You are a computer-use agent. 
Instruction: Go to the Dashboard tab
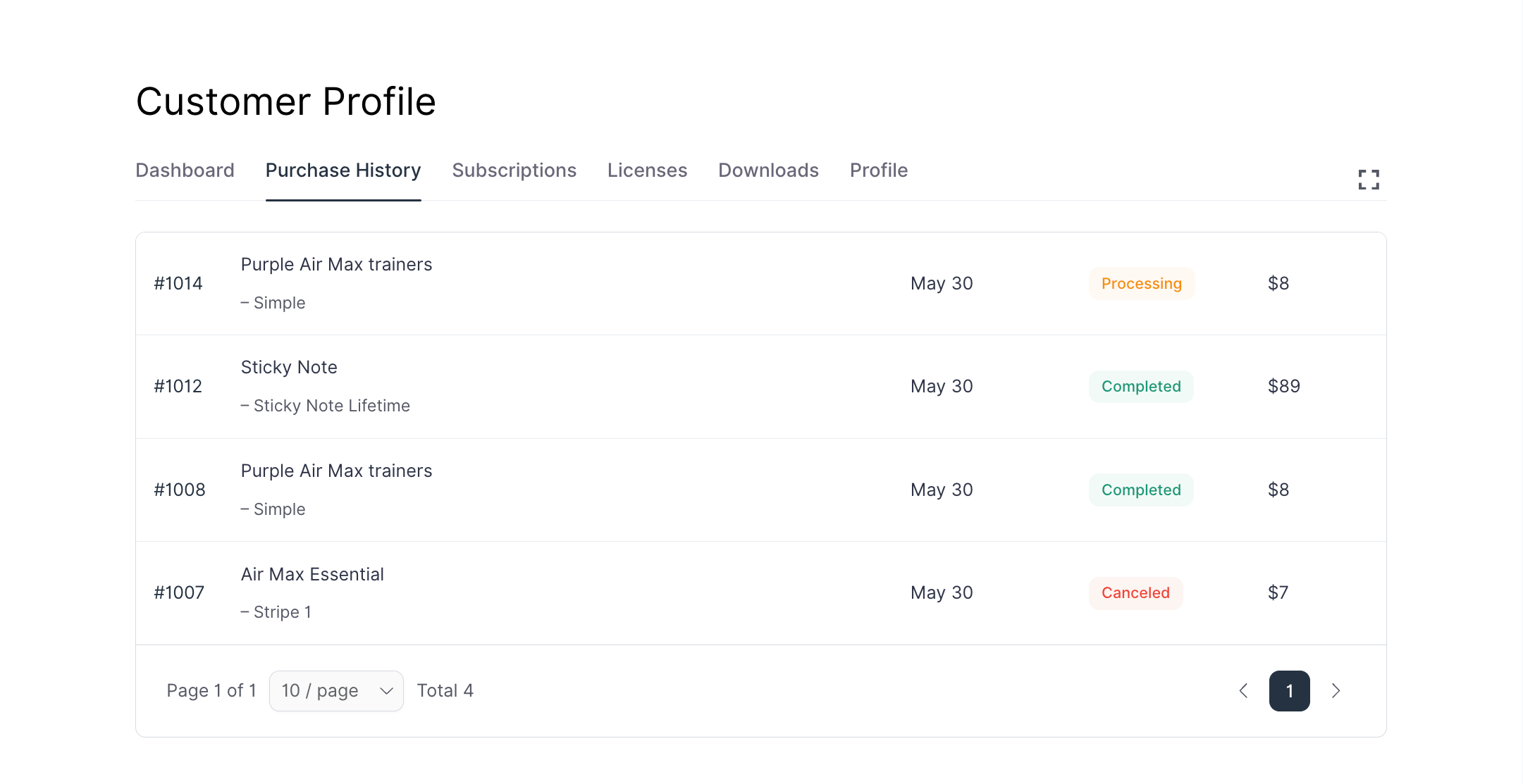pos(185,170)
